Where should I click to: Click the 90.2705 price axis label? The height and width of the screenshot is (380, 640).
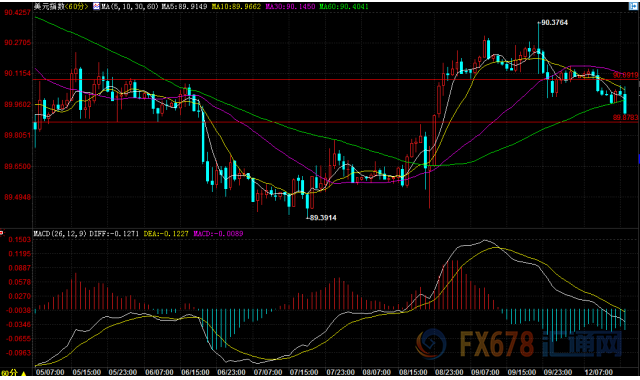click(17, 42)
